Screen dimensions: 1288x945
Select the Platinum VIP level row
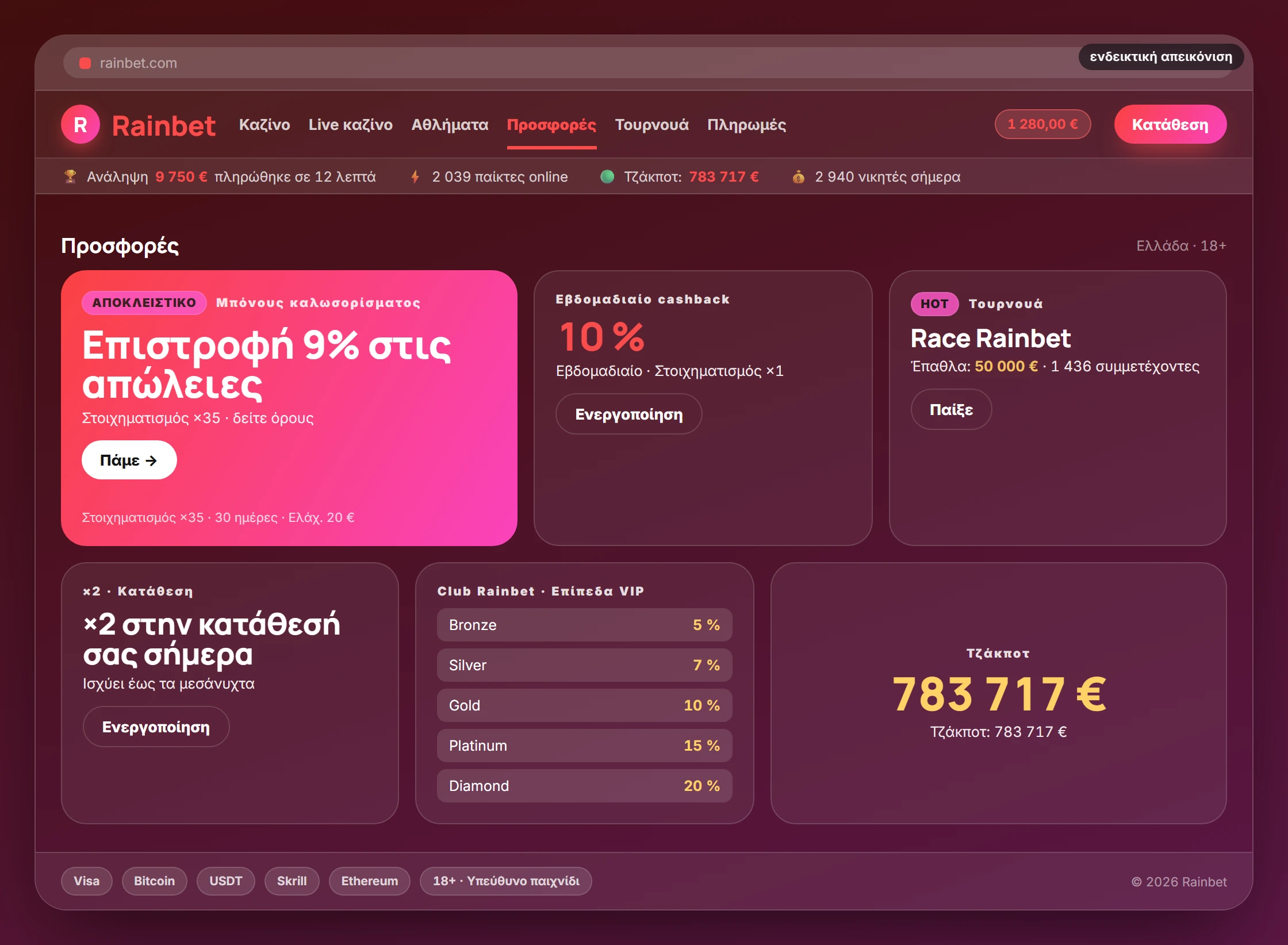[x=584, y=746]
